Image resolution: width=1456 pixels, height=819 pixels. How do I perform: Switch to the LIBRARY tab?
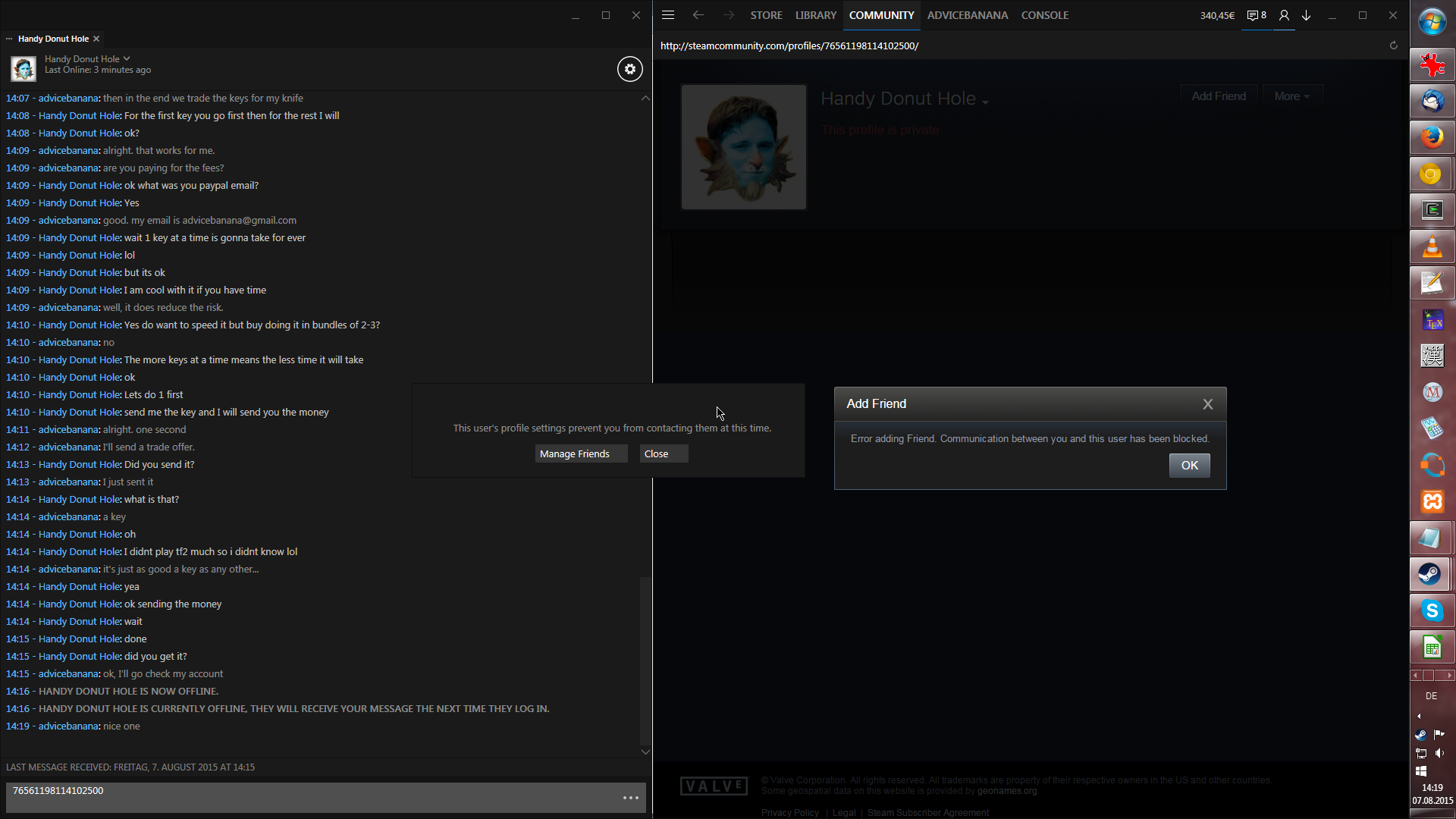point(815,15)
